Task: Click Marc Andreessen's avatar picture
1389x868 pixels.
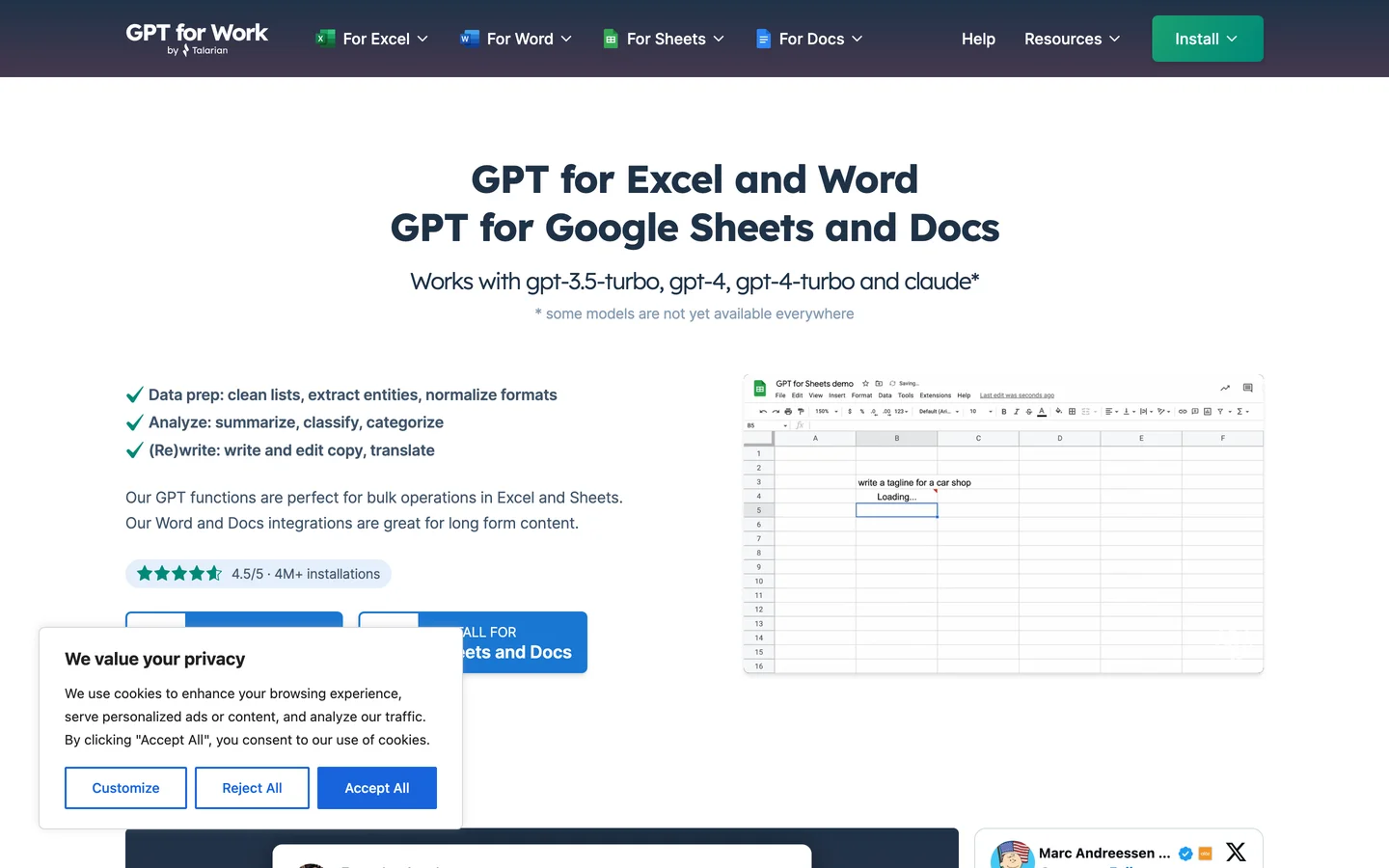Action: (x=1012, y=854)
